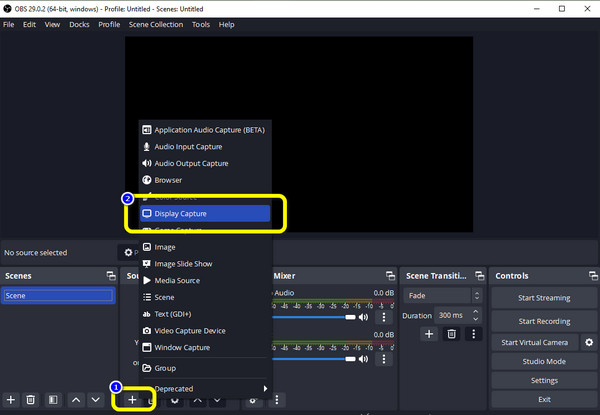This screenshot has height=415, width=600.
Task: Open Virtual Camera settings gear
Action: click(589, 342)
